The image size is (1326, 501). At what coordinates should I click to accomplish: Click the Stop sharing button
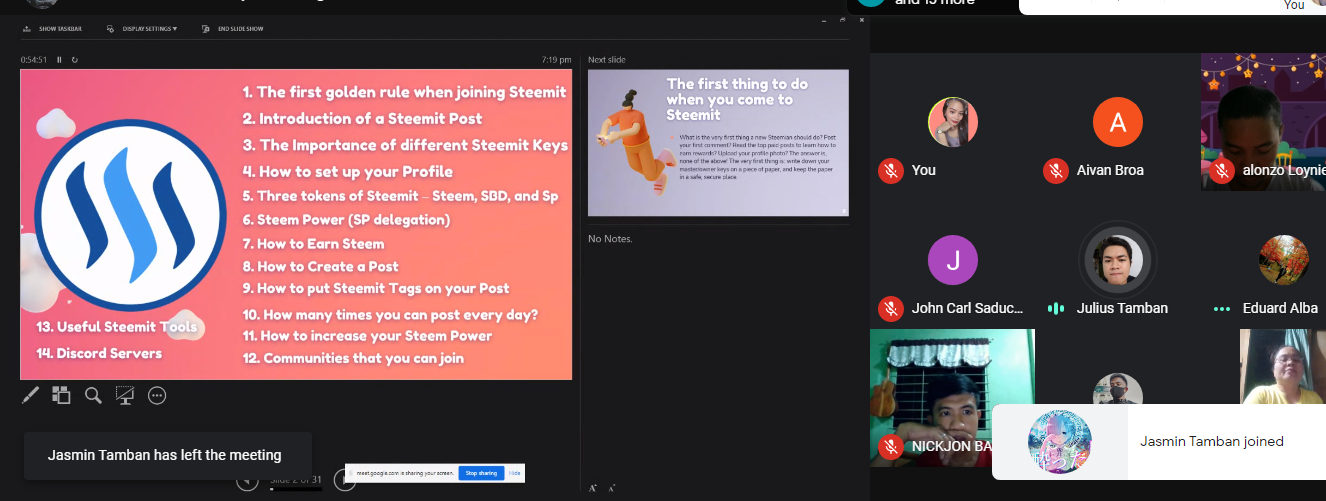tap(481, 473)
